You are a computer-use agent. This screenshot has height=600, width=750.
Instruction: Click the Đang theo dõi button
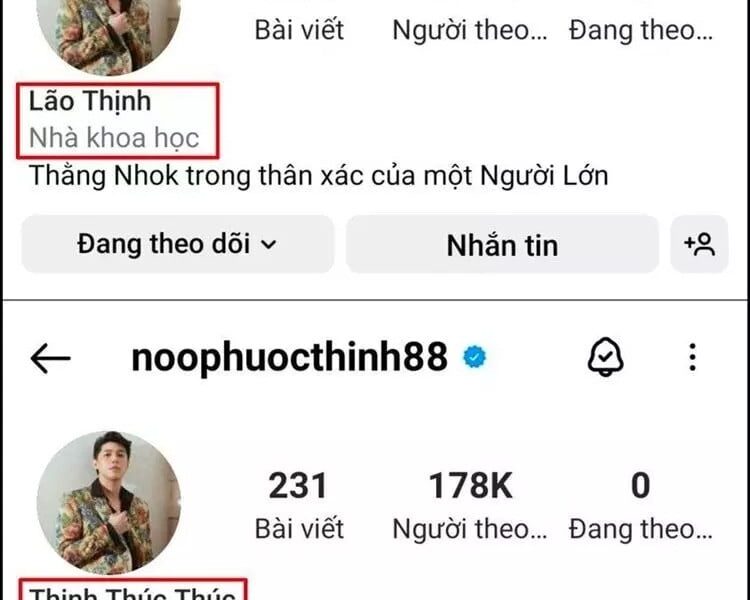(177, 244)
